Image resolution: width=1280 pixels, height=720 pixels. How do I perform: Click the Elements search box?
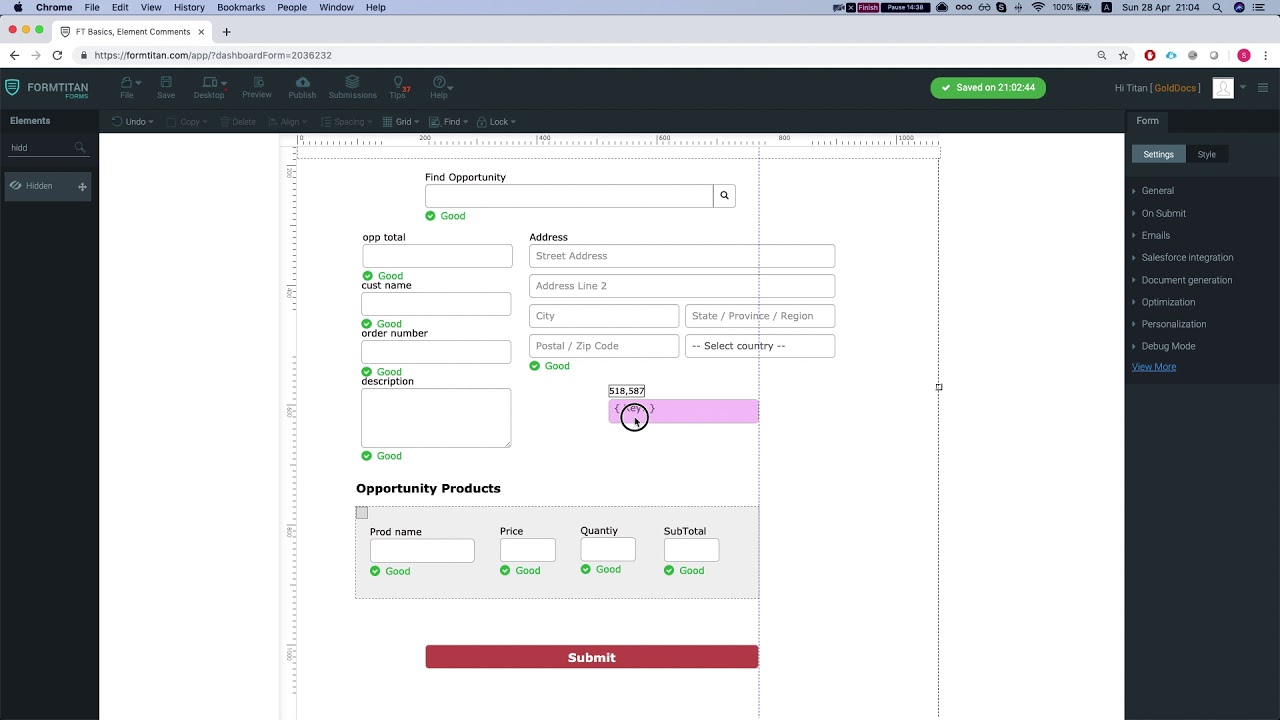click(46, 148)
